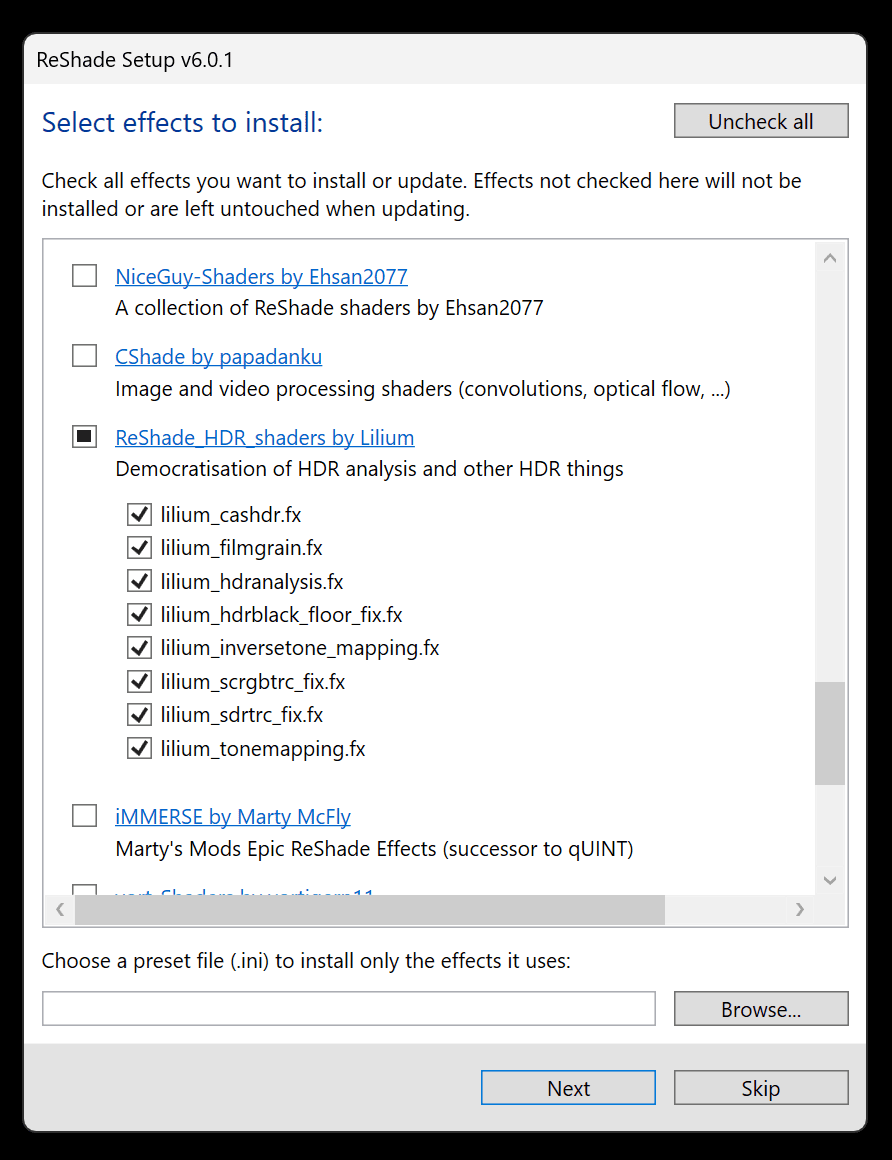892x1160 pixels.
Task: Click the 'Marty's Mods Epic ReShade Effects' description
Action: (374, 849)
